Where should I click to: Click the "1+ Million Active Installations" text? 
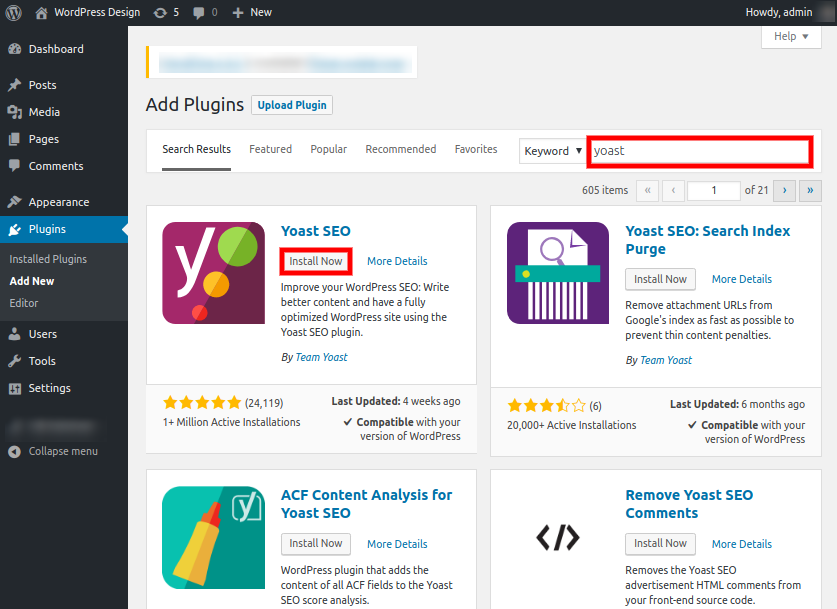(x=232, y=422)
